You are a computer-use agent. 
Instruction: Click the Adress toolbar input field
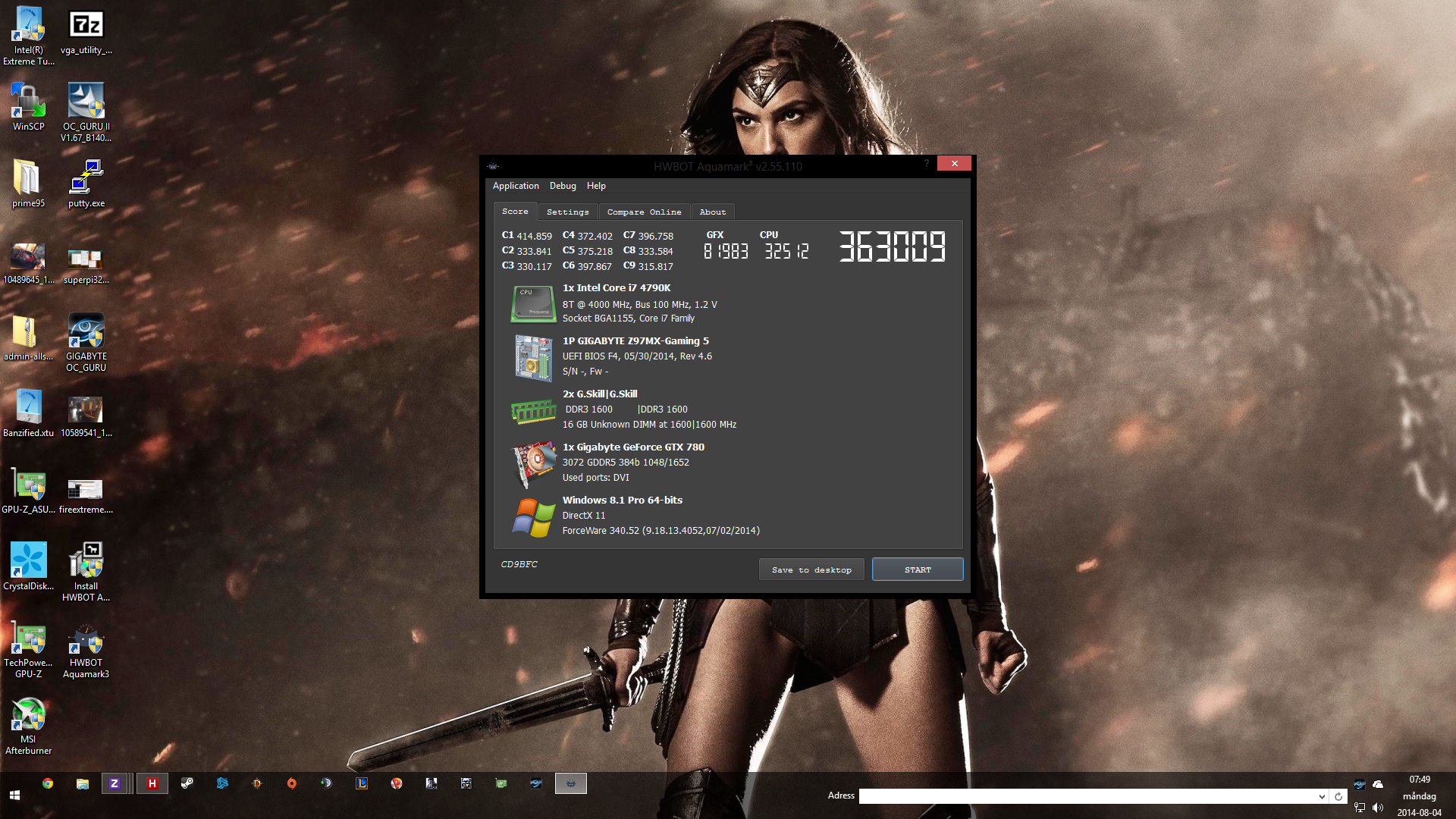(x=1087, y=796)
